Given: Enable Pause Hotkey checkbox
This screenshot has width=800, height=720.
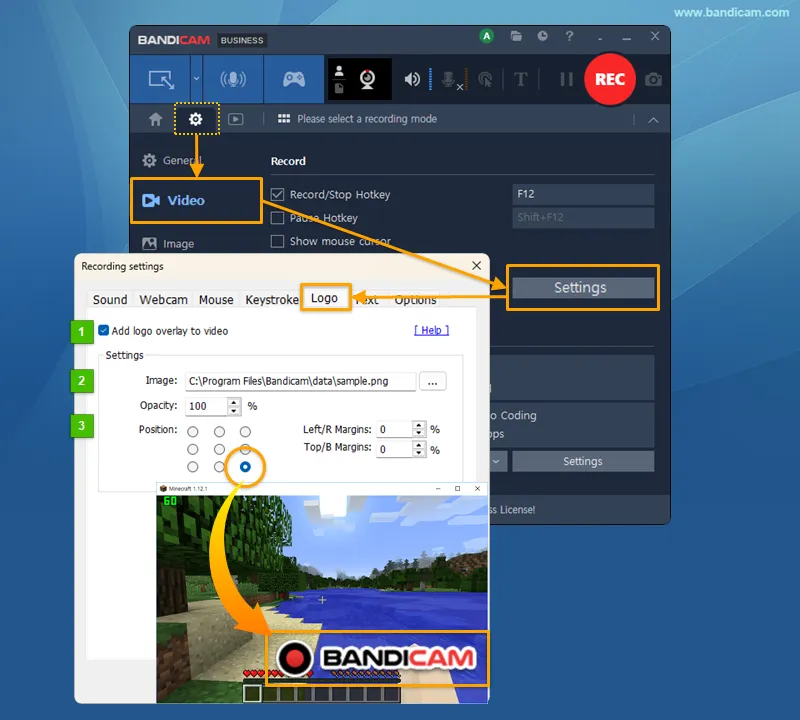Looking at the screenshot, I should point(277,218).
